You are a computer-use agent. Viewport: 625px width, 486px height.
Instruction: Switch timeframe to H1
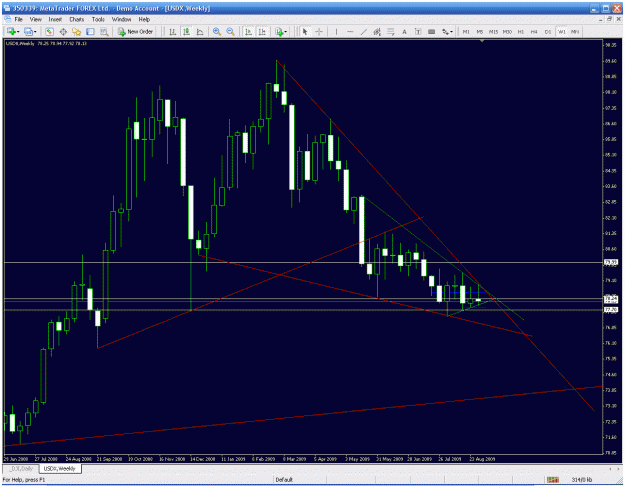pos(521,31)
